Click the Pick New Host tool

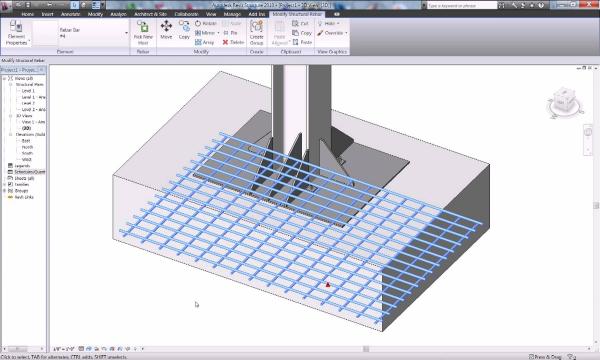tap(143, 33)
